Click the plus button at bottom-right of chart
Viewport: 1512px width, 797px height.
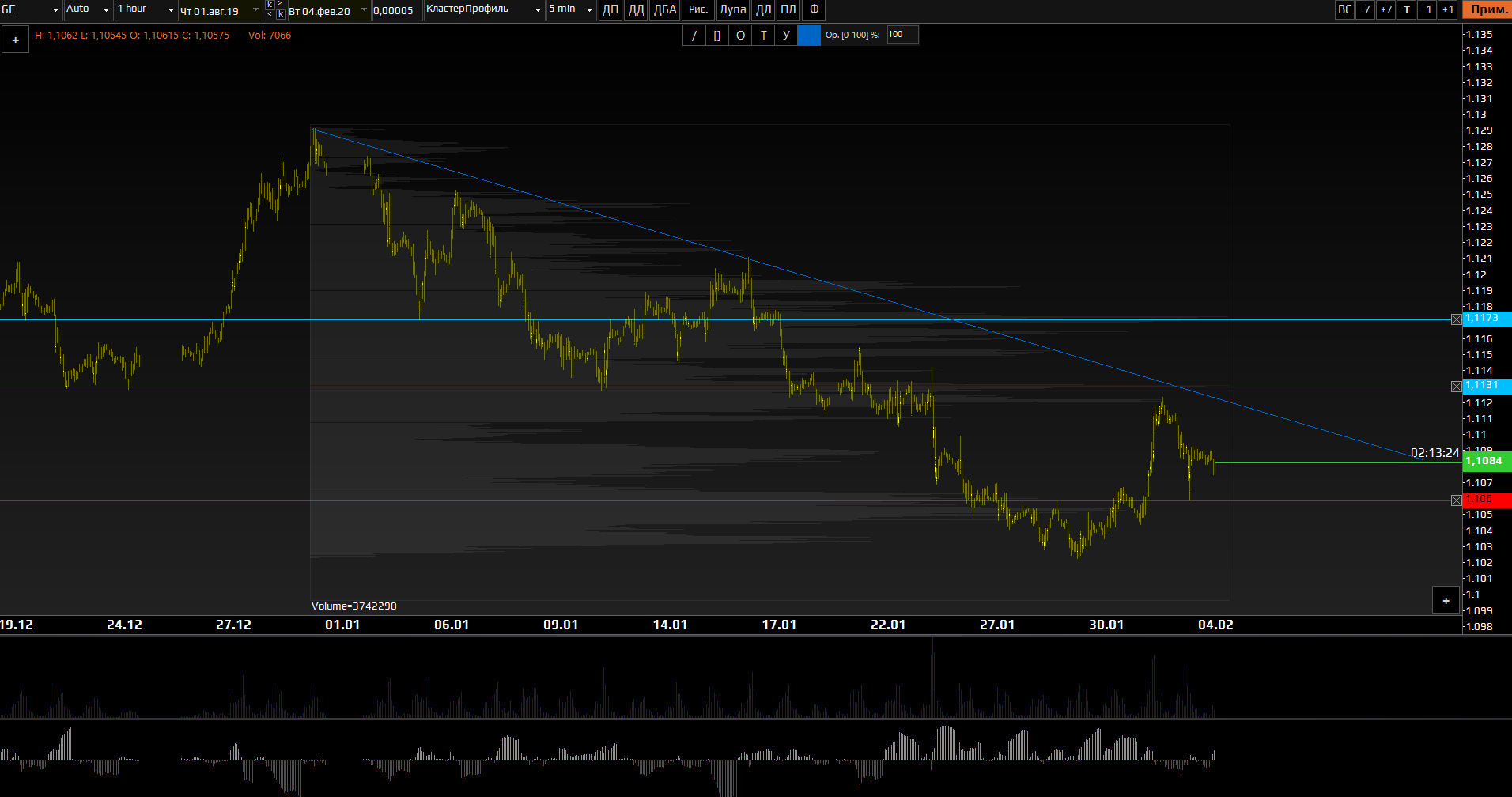point(1446,601)
